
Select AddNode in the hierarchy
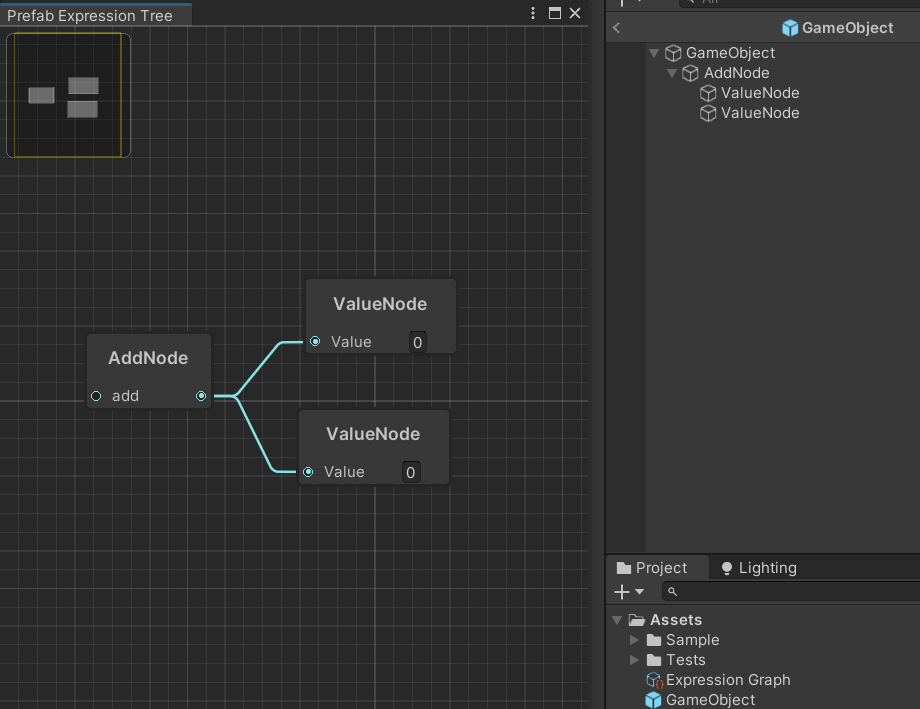736,73
